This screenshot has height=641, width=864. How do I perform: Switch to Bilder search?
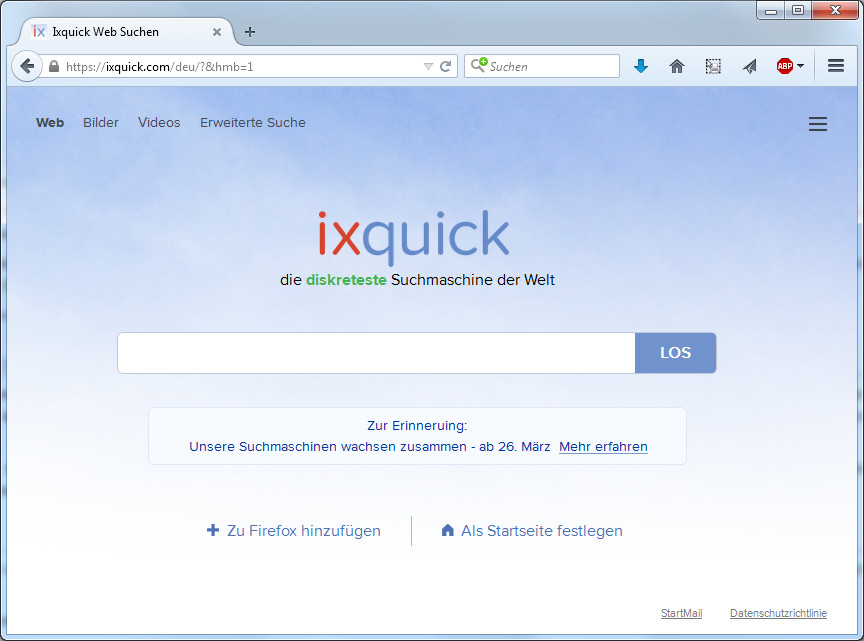point(101,123)
